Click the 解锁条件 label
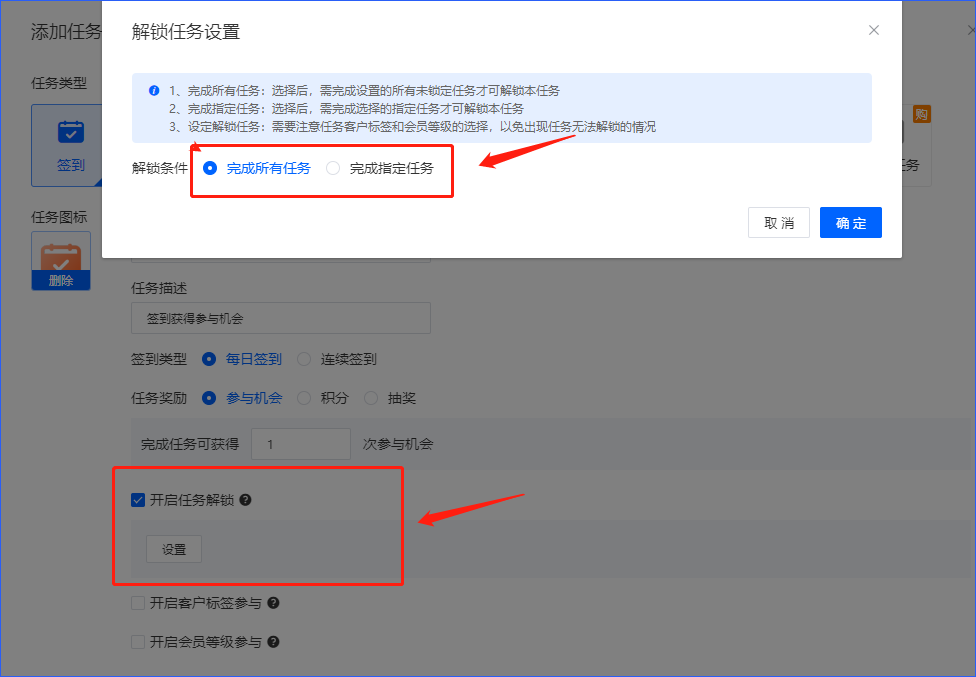 click(x=159, y=168)
